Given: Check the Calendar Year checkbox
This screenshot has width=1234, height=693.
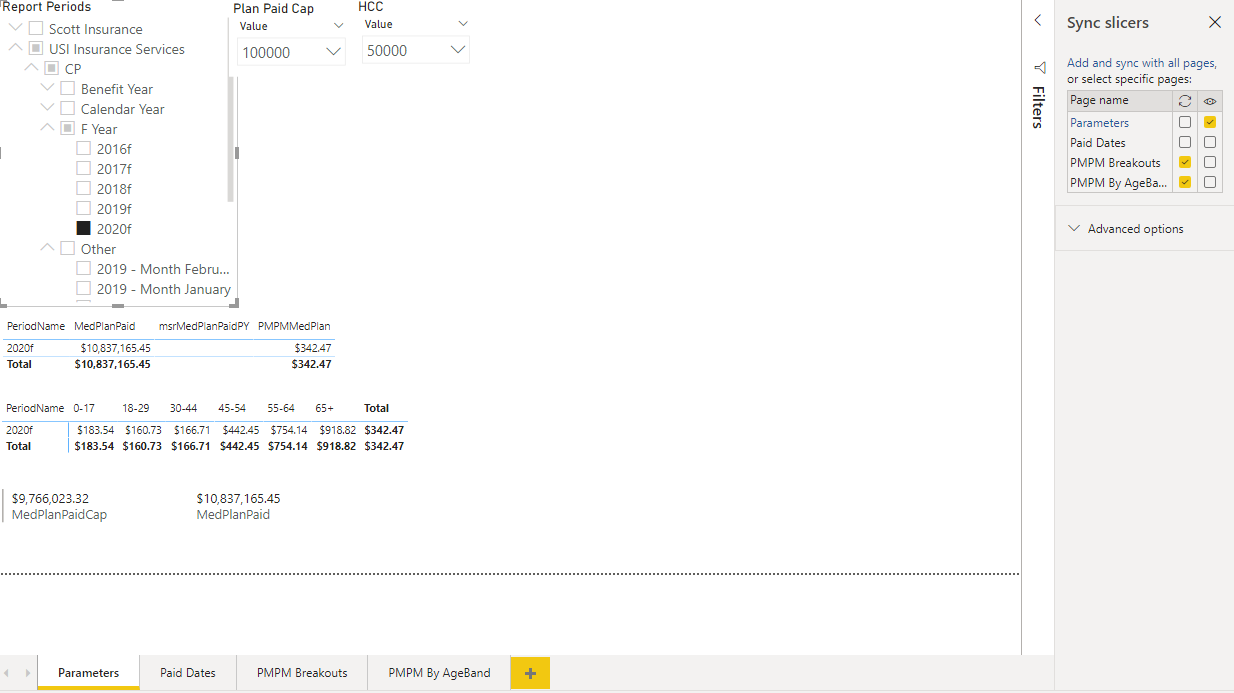Looking at the screenshot, I should click(x=68, y=108).
